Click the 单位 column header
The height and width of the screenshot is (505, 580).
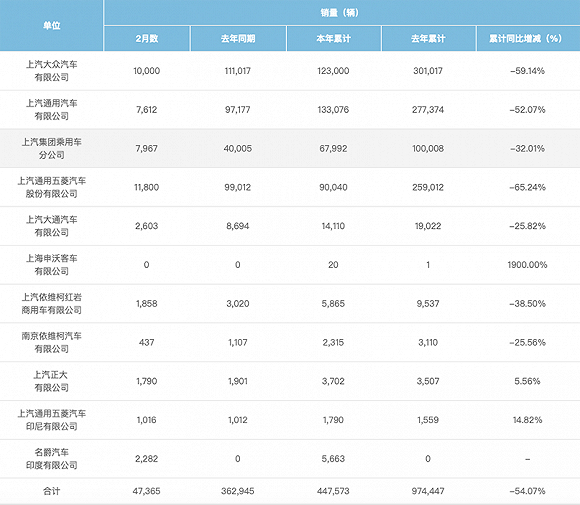pyautogui.click(x=51, y=26)
